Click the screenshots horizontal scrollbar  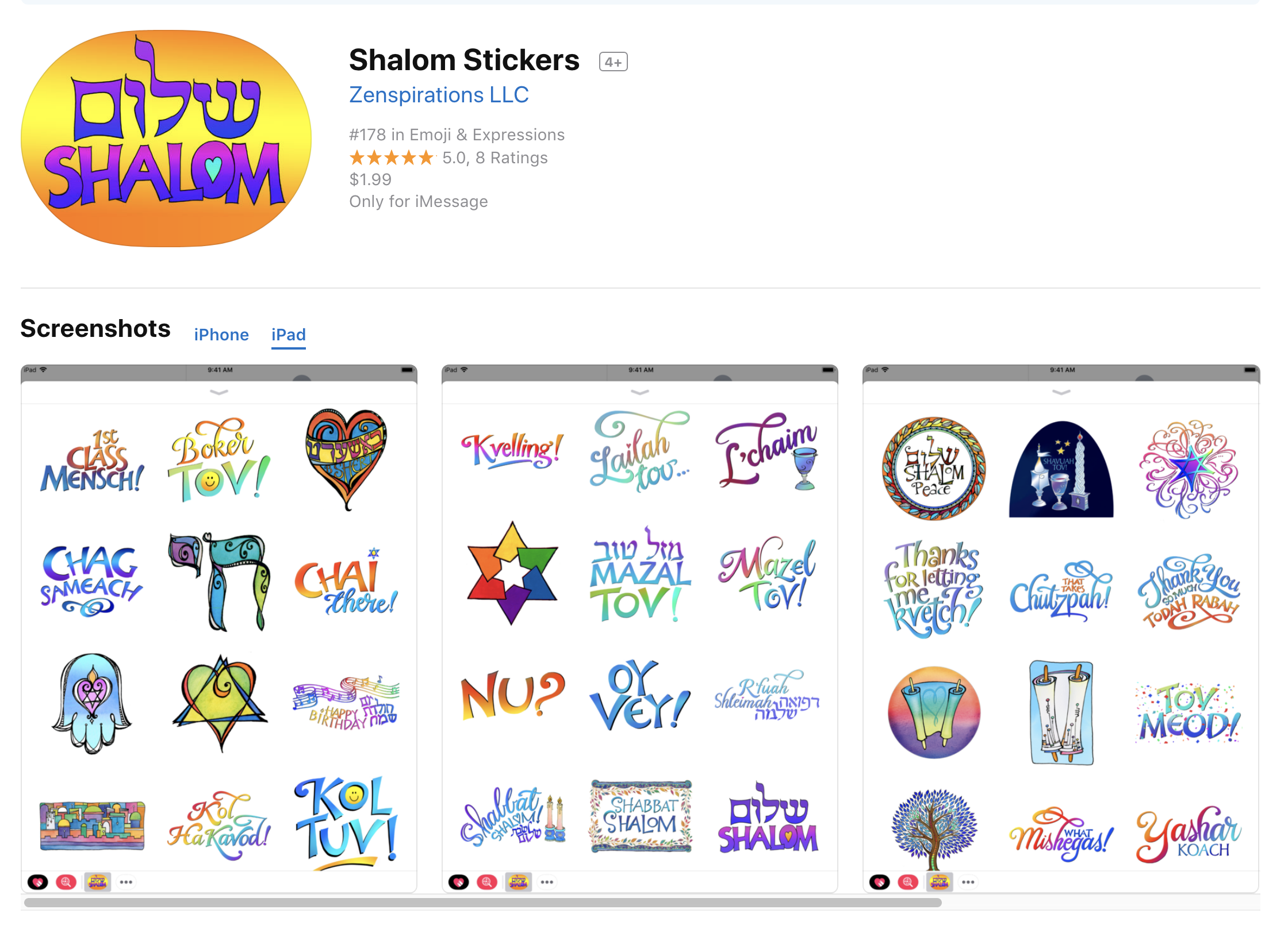tap(483, 903)
